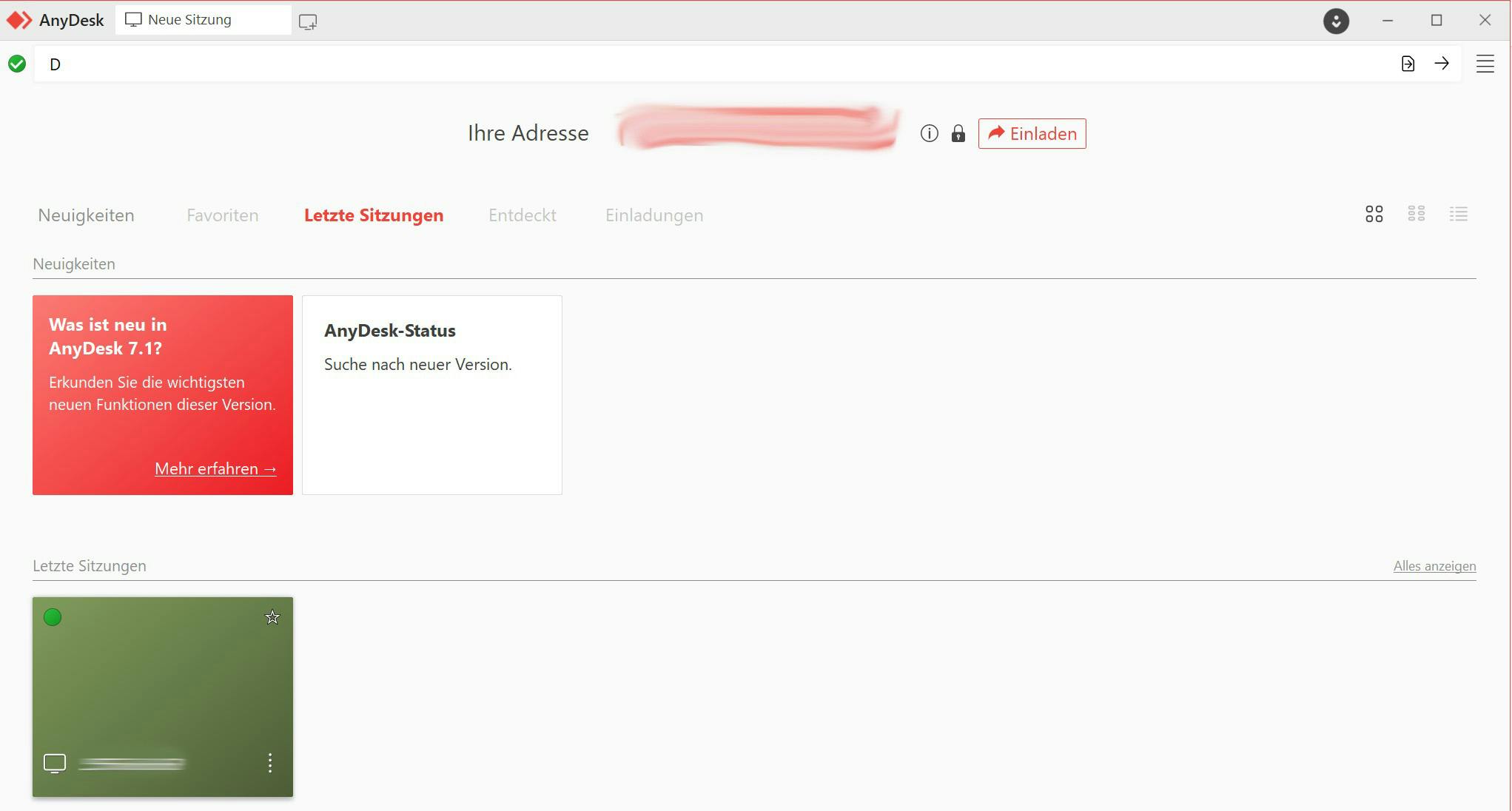Switch to the Favoriten tab

222,215
